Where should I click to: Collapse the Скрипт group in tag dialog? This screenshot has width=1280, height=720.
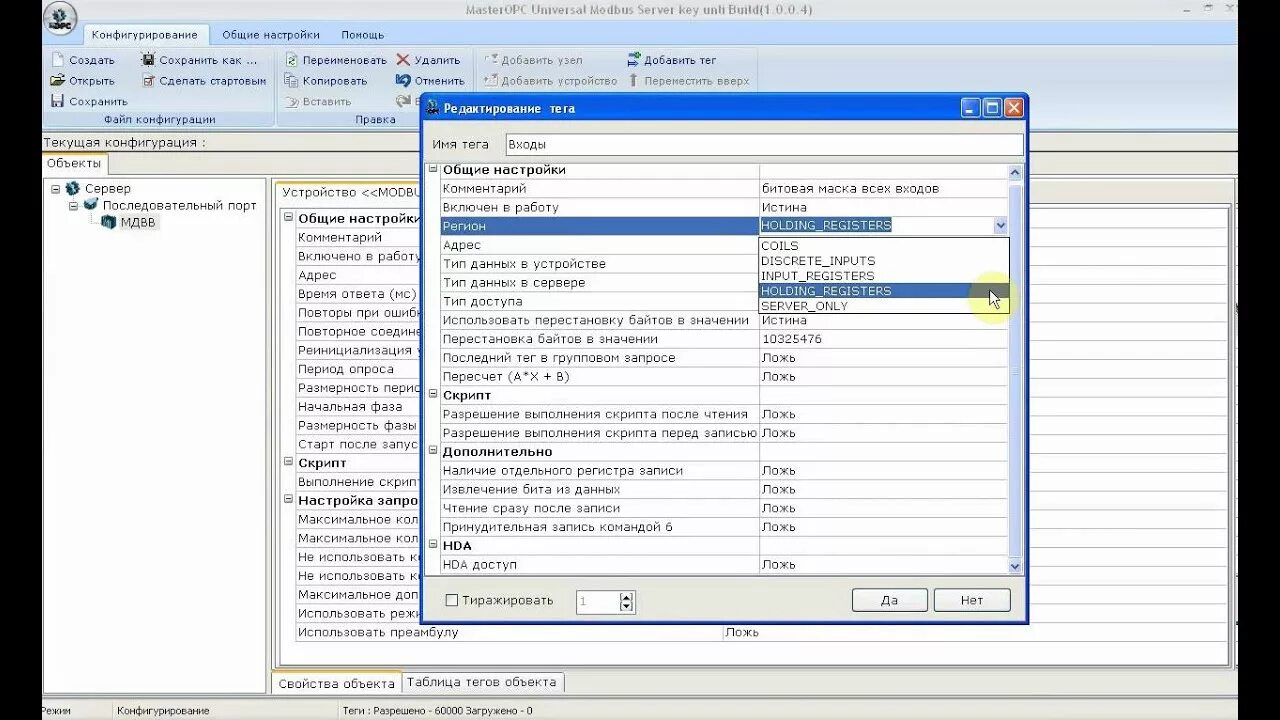(x=433, y=395)
